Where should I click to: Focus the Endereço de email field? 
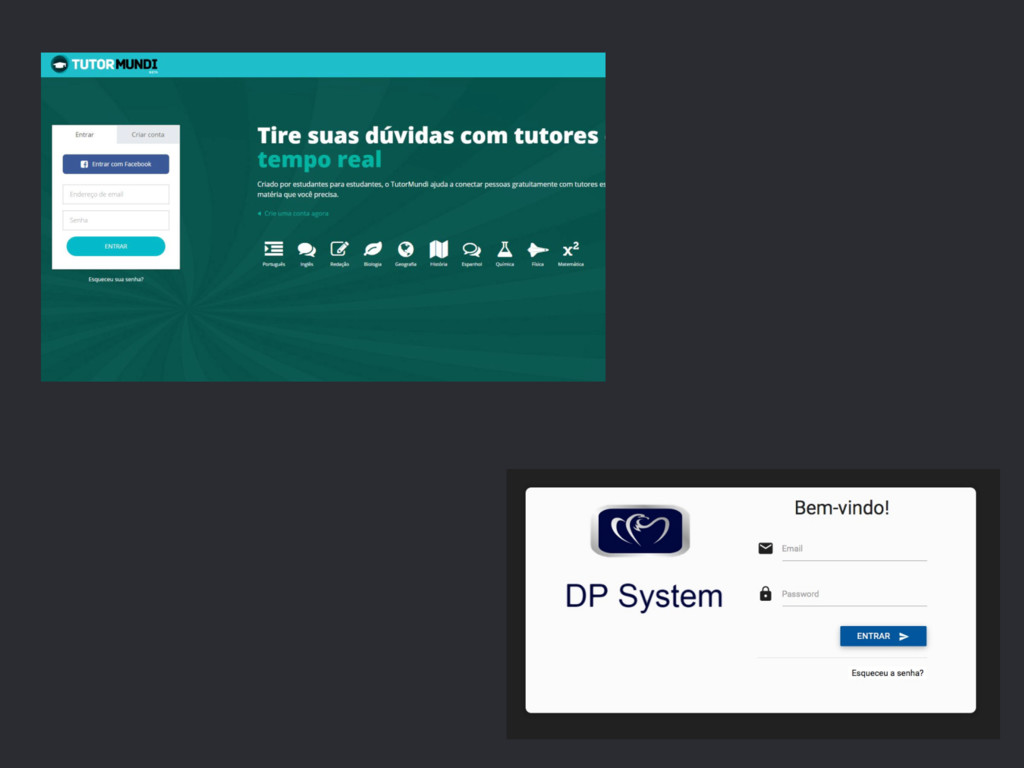(x=116, y=194)
